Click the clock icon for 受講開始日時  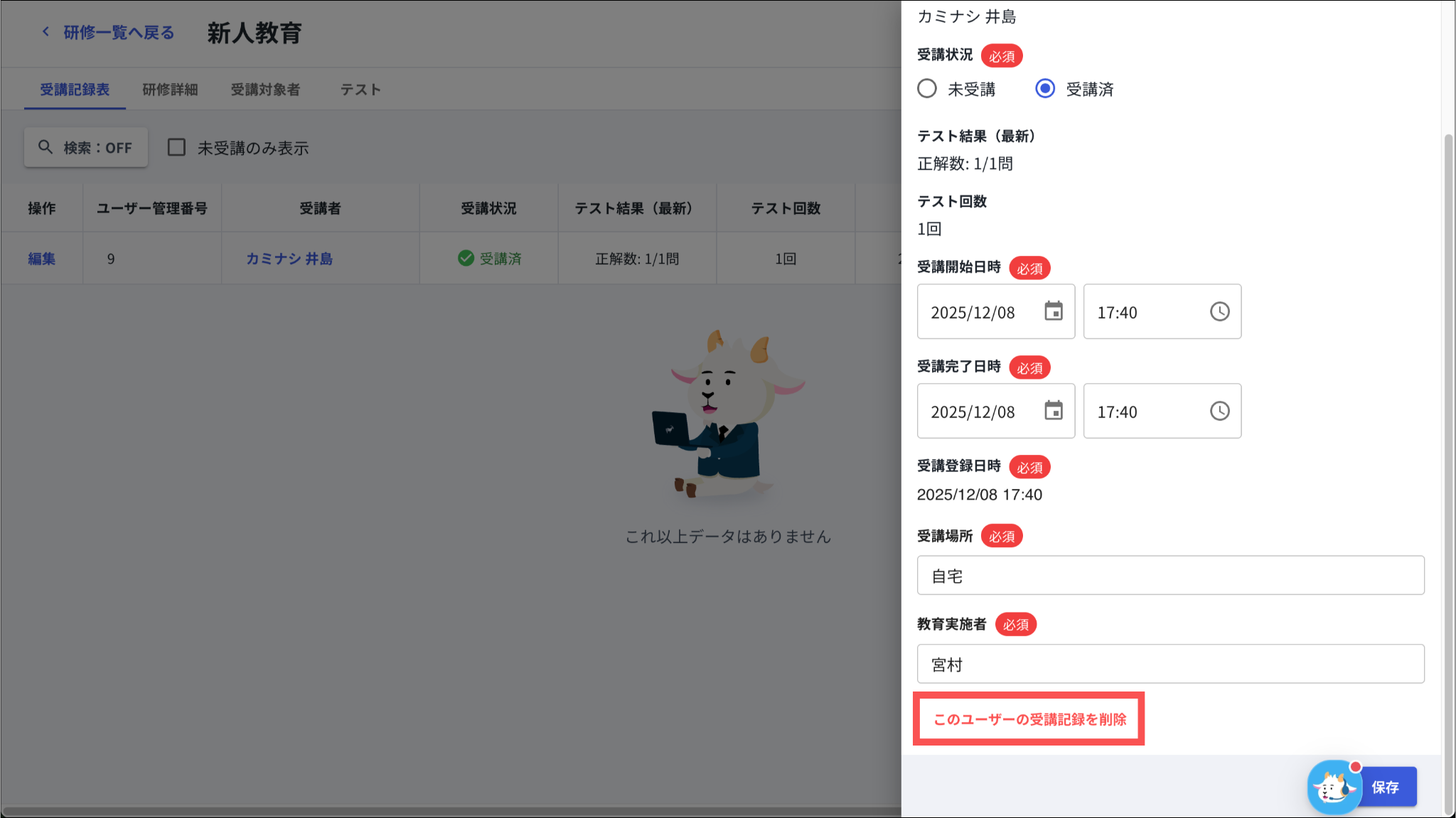(1219, 311)
